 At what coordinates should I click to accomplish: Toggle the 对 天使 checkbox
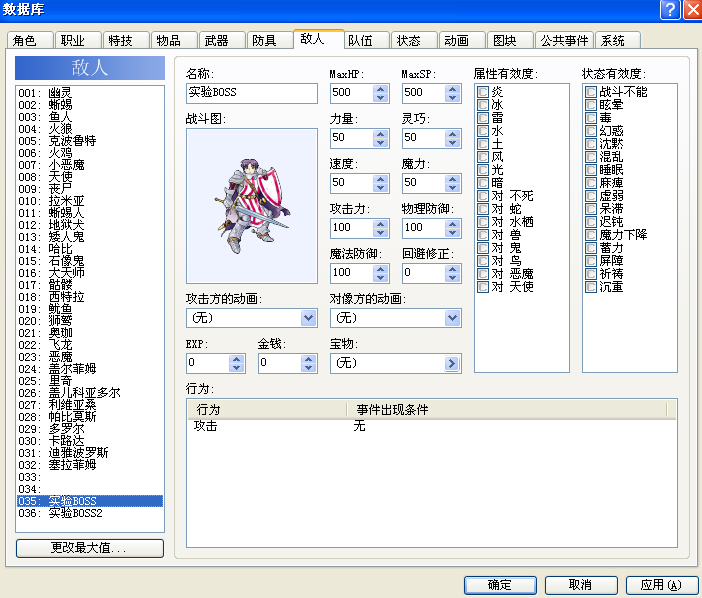[x=483, y=287]
